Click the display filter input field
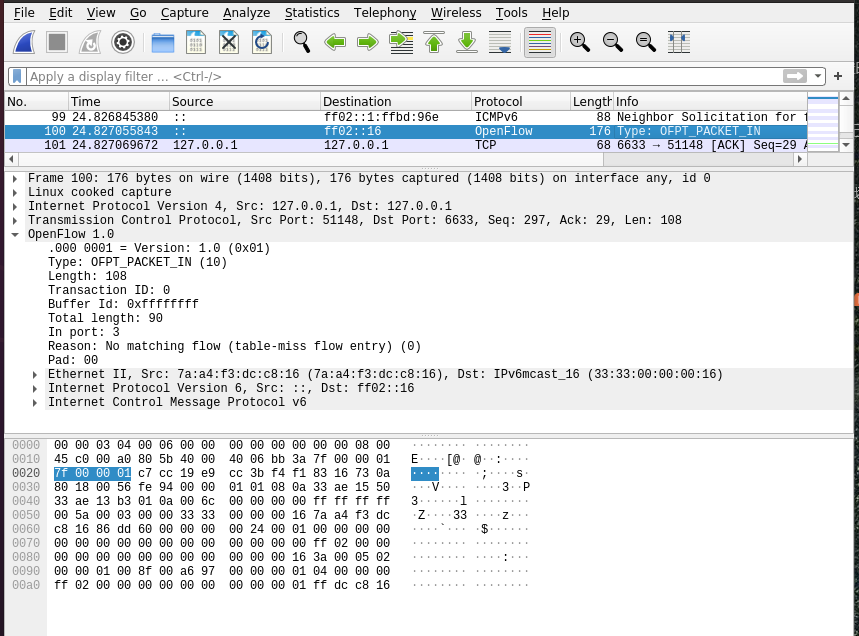The height and width of the screenshot is (636, 859). coord(404,76)
